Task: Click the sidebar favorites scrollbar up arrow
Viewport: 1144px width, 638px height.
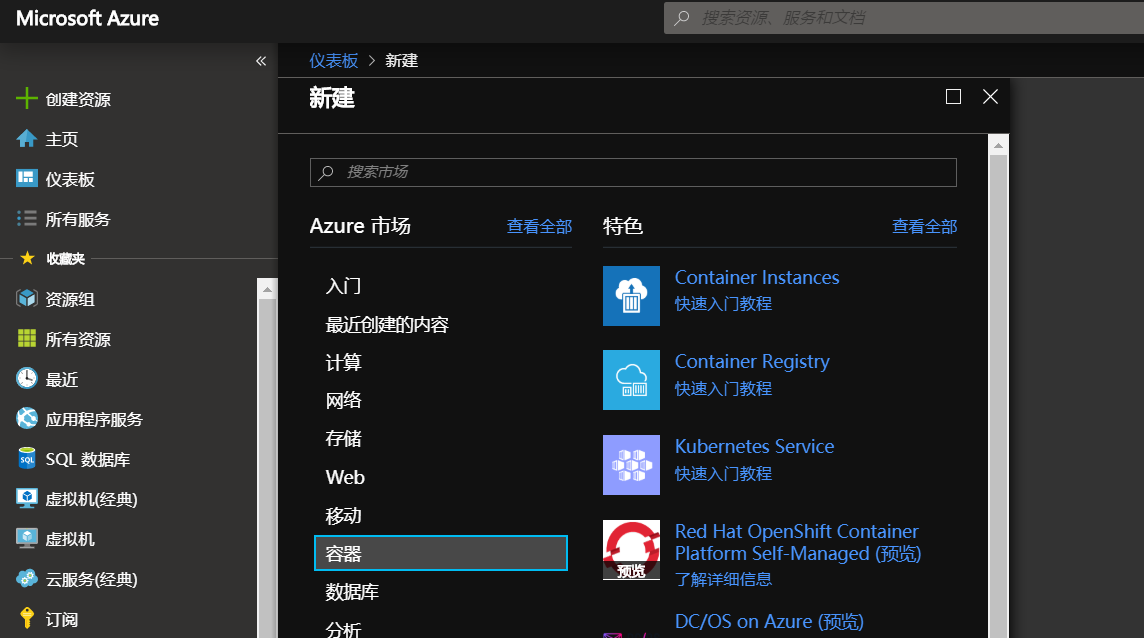Action: [x=267, y=290]
